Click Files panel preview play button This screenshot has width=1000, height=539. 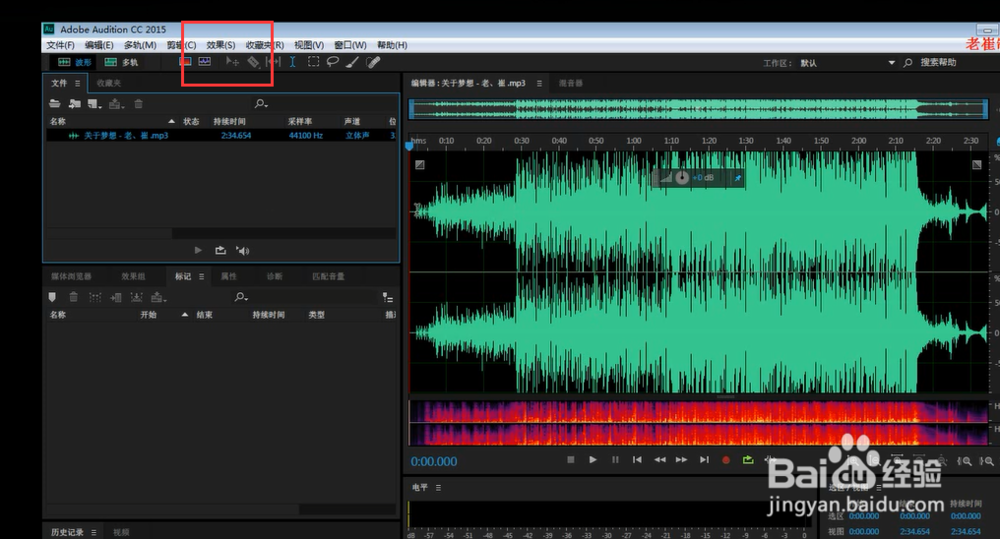pos(198,250)
